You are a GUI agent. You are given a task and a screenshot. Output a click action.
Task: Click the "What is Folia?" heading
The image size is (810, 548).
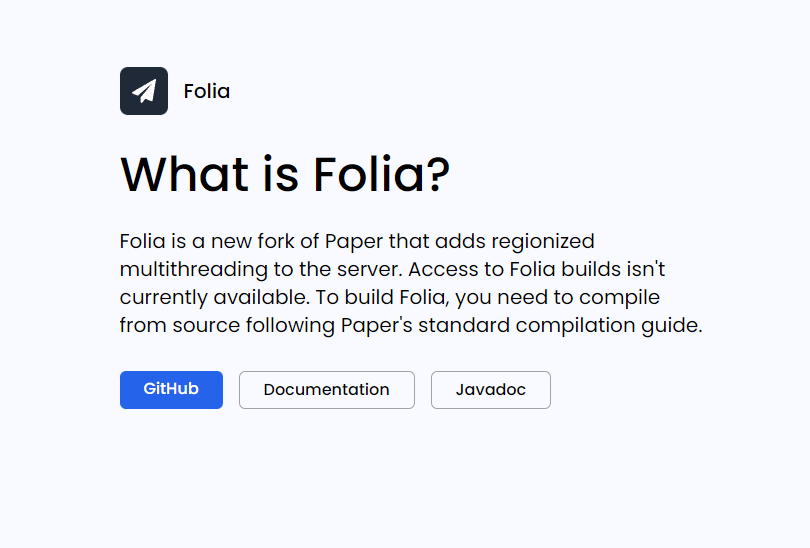coord(285,174)
